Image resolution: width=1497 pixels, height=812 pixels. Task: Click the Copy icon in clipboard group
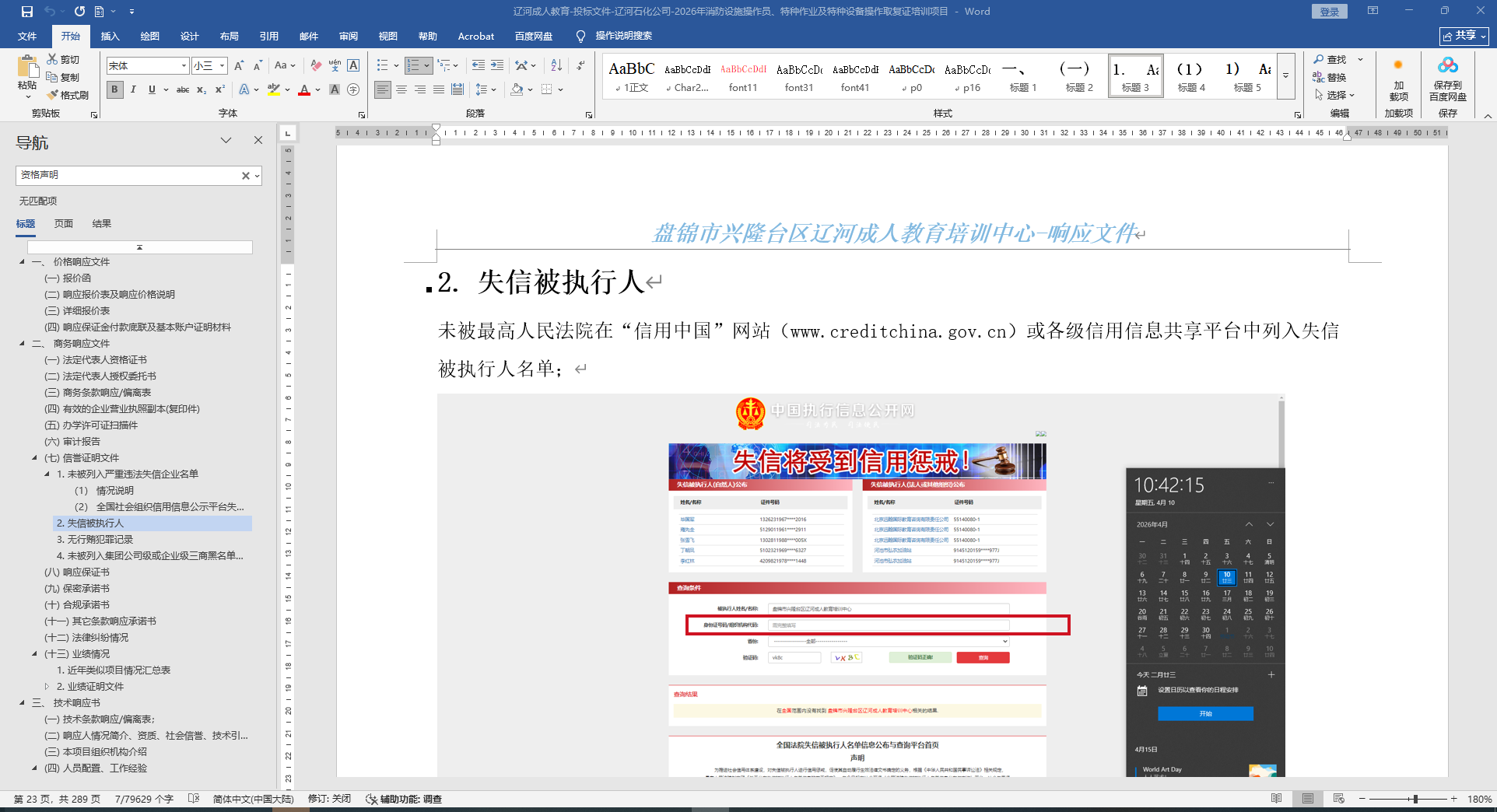click(52, 77)
